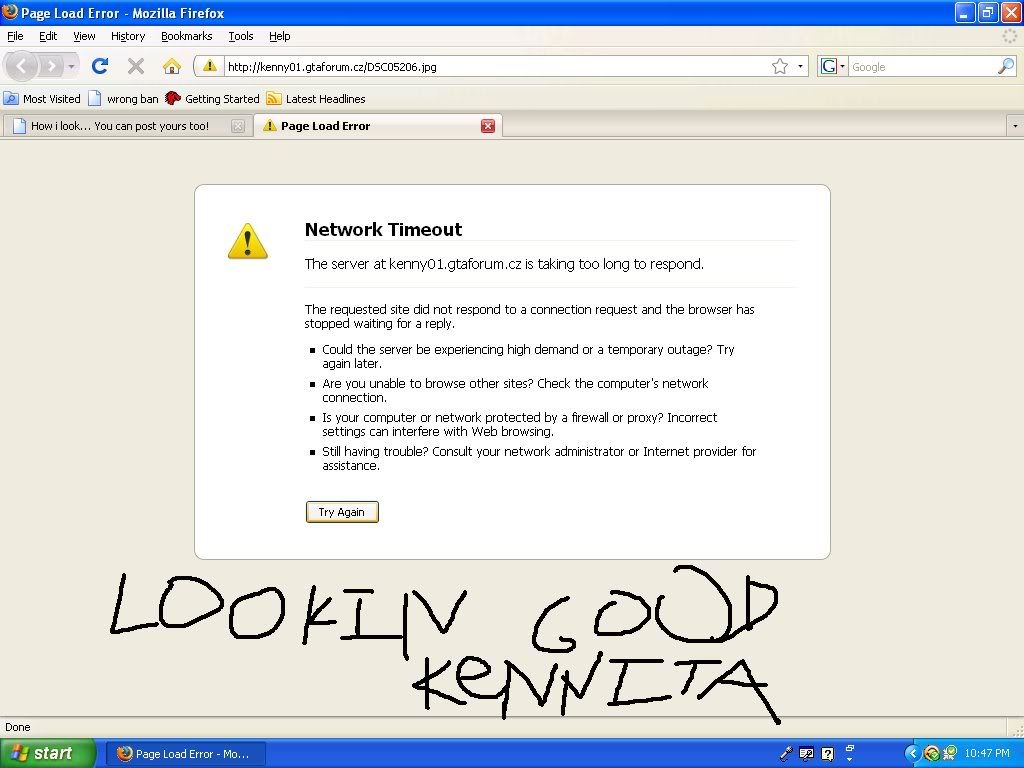This screenshot has width=1024, height=768.
Task: Open the File menu
Action: click(15, 36)
